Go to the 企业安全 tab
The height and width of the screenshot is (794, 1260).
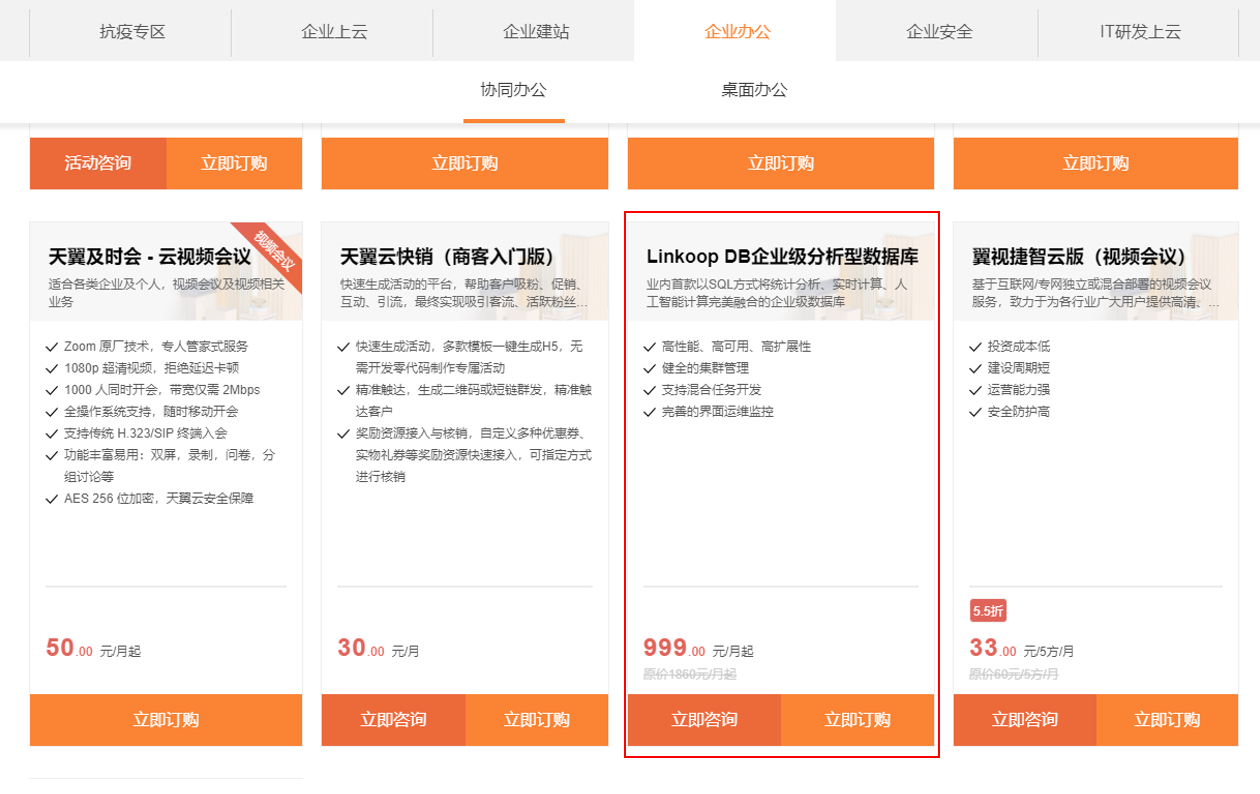(939, 31)
